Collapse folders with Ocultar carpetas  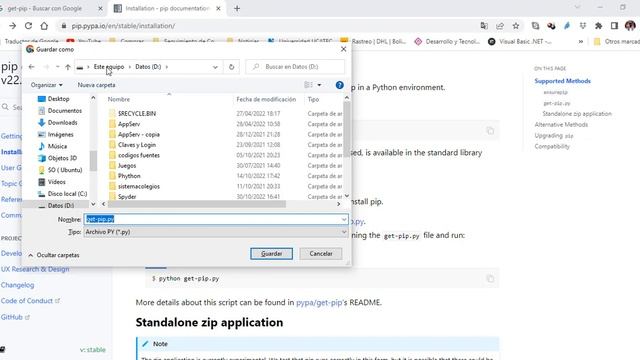pyautogui.click(x=53, y=255)
